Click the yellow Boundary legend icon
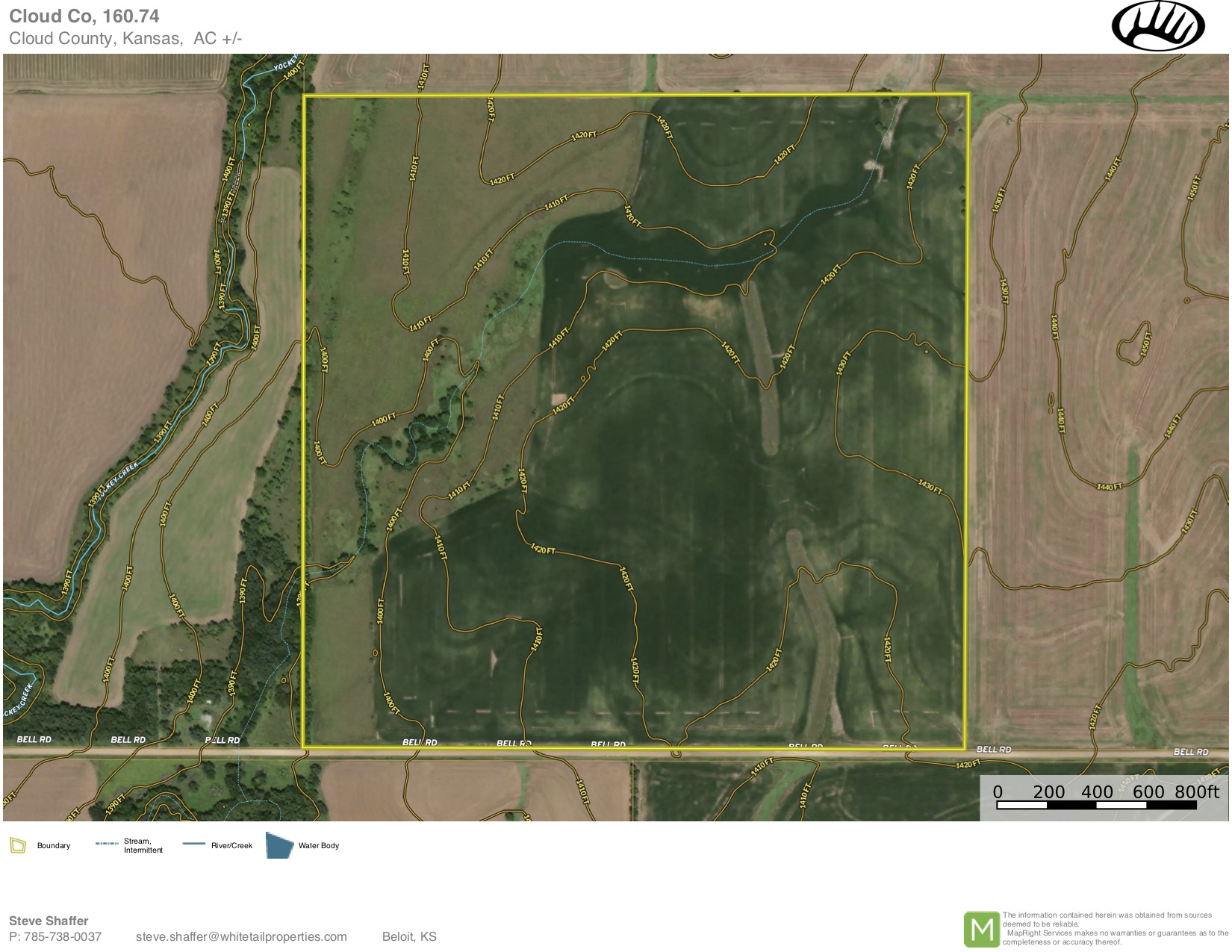 18,845
